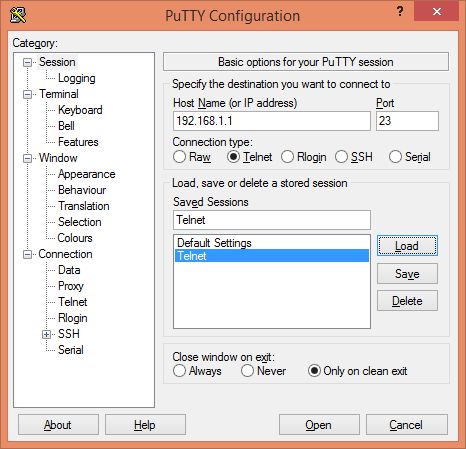
Task: Open the Selection category
Action: coord(79,222)
